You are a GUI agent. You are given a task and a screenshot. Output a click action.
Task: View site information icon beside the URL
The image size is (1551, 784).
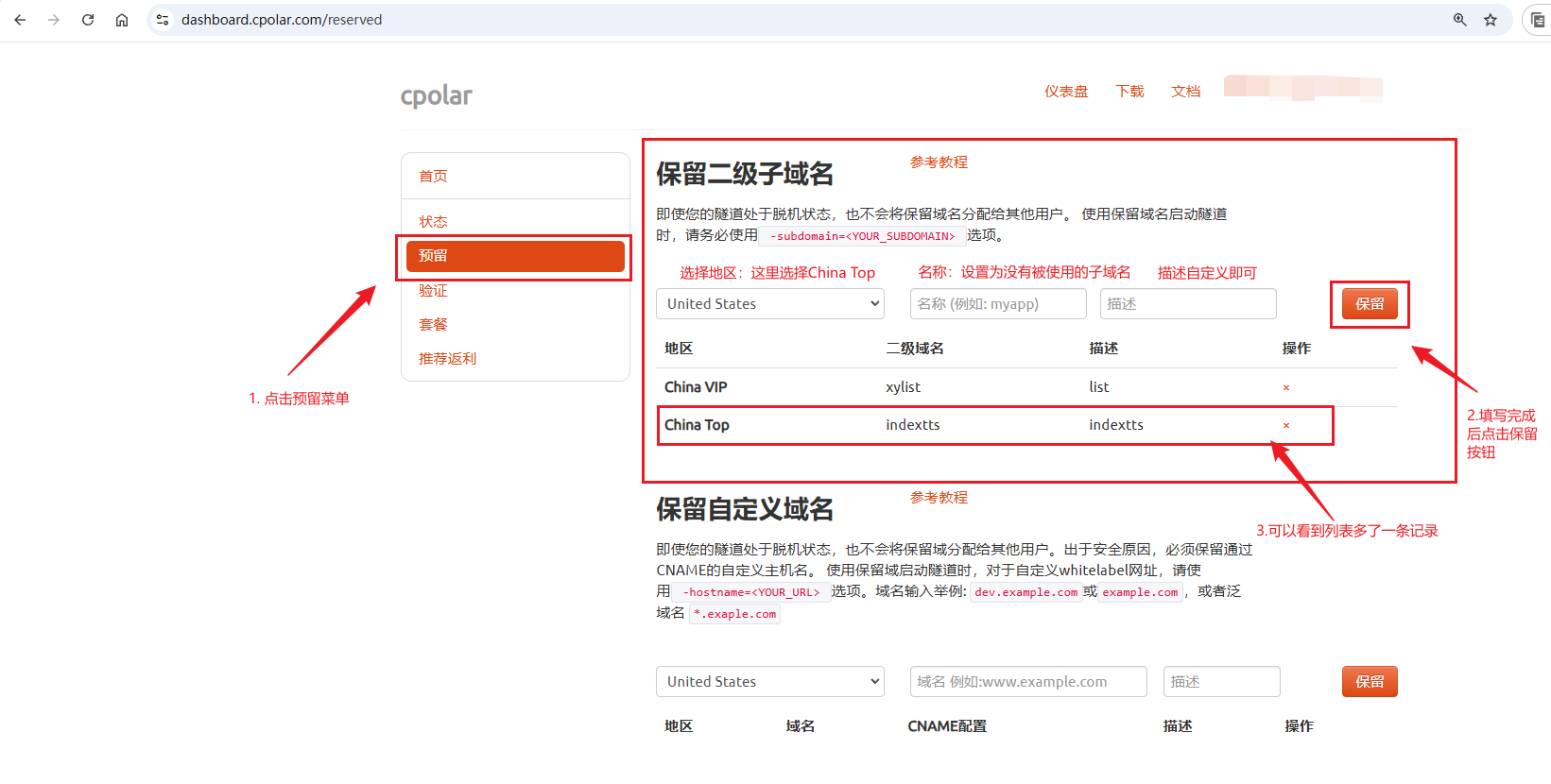pos(163,20)
